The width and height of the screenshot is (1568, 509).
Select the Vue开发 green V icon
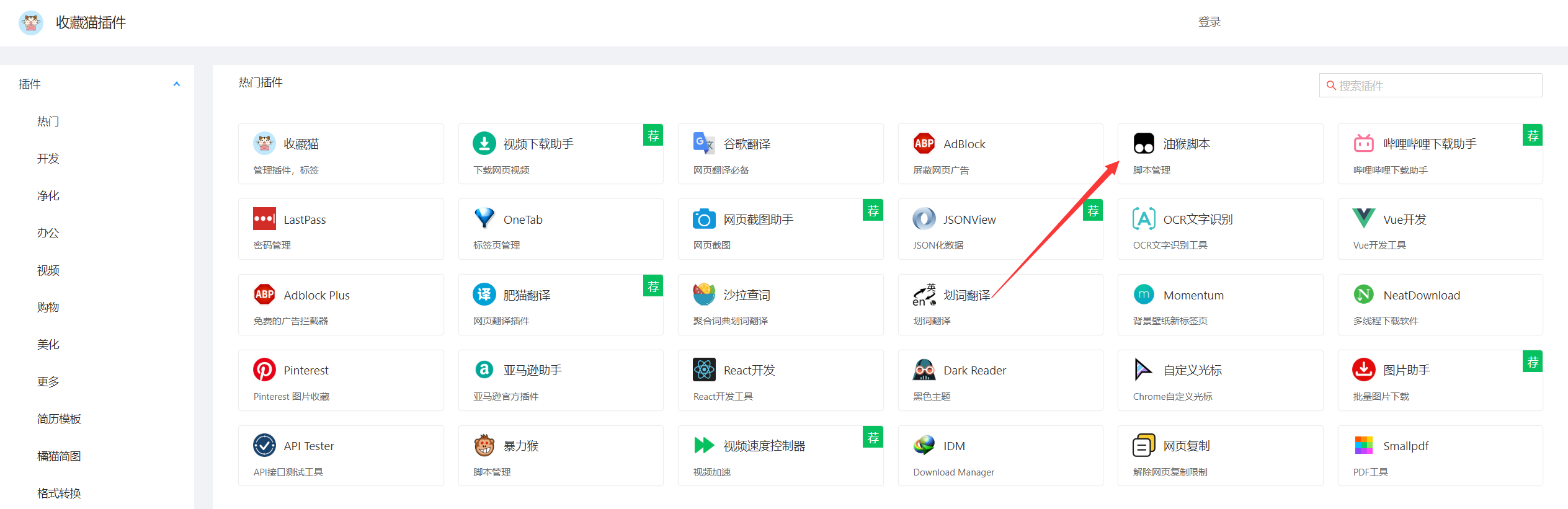(x=1363, y=219)
